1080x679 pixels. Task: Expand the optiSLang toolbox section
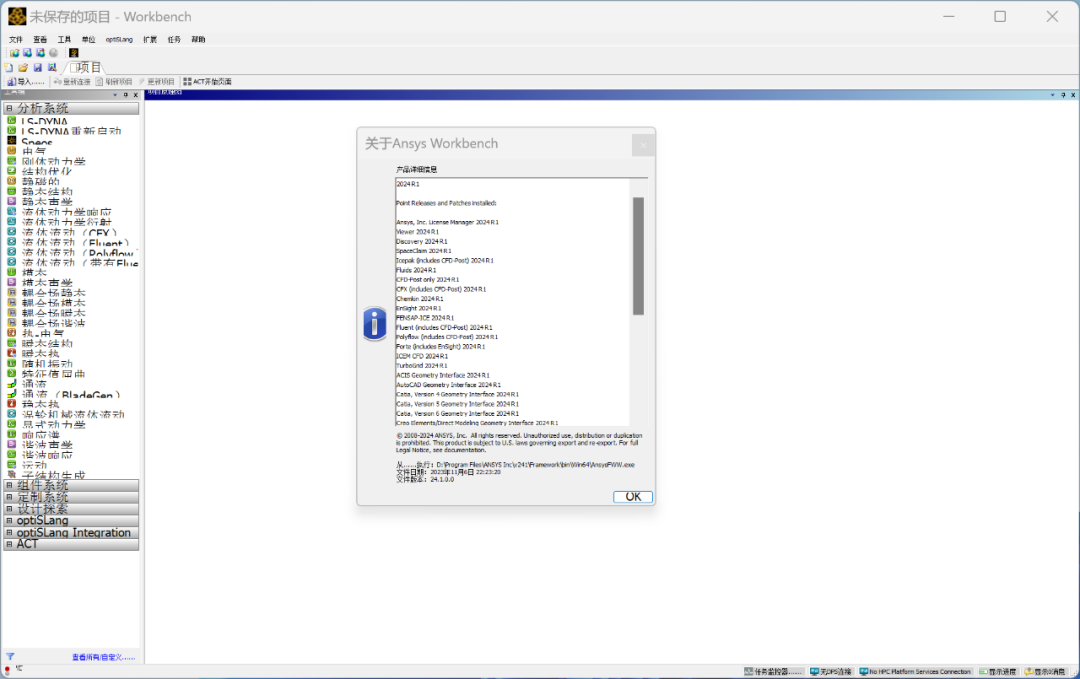[x=9, y=521]
